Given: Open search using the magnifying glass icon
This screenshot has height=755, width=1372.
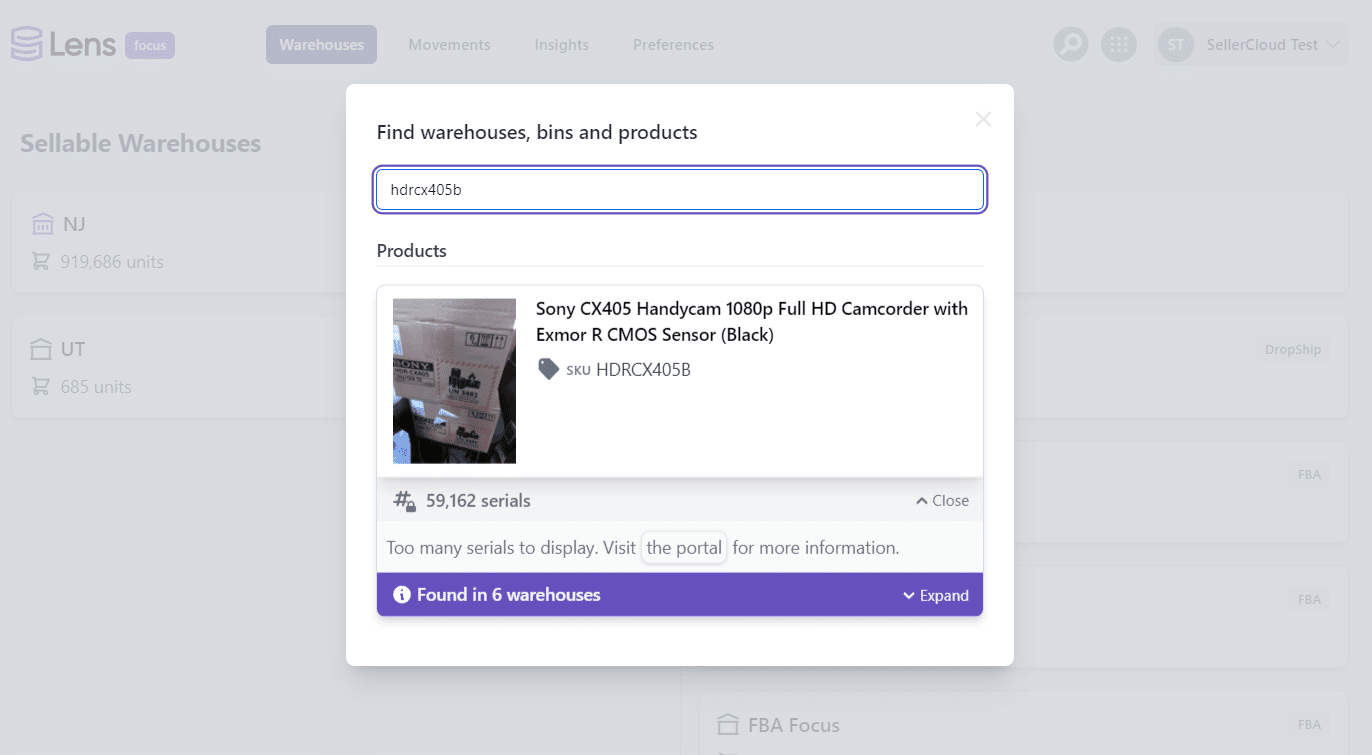Looking at the screenshot, I should 1070,44.
